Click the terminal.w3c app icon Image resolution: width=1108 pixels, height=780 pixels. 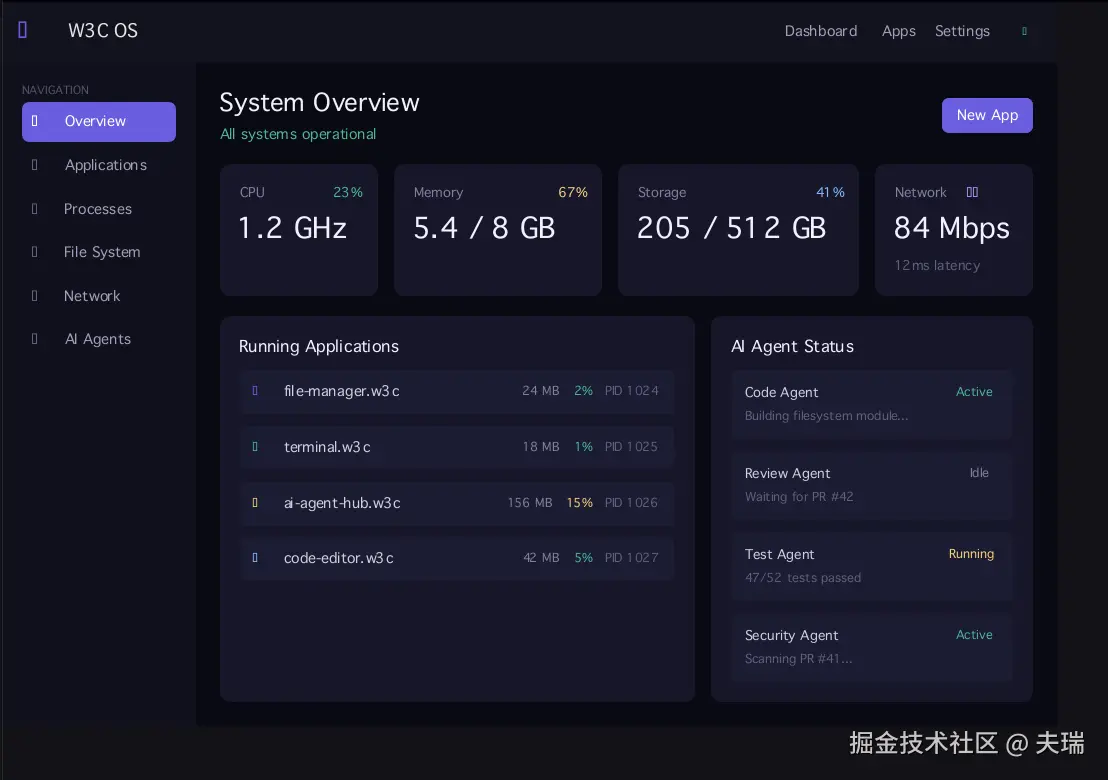coord(256,447)
